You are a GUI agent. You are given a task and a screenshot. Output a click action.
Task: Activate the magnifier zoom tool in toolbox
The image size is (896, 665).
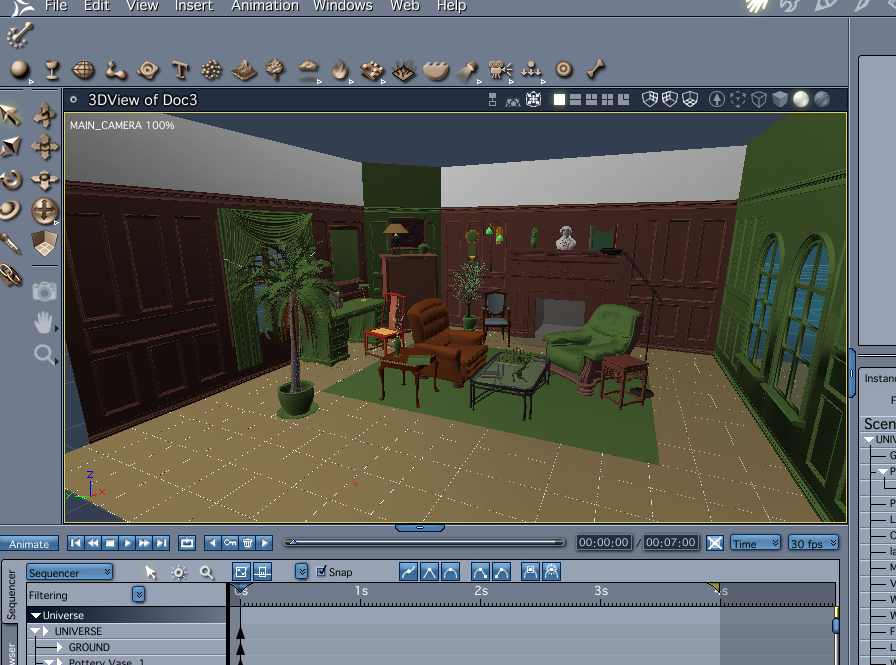click(x=43, y=355)
